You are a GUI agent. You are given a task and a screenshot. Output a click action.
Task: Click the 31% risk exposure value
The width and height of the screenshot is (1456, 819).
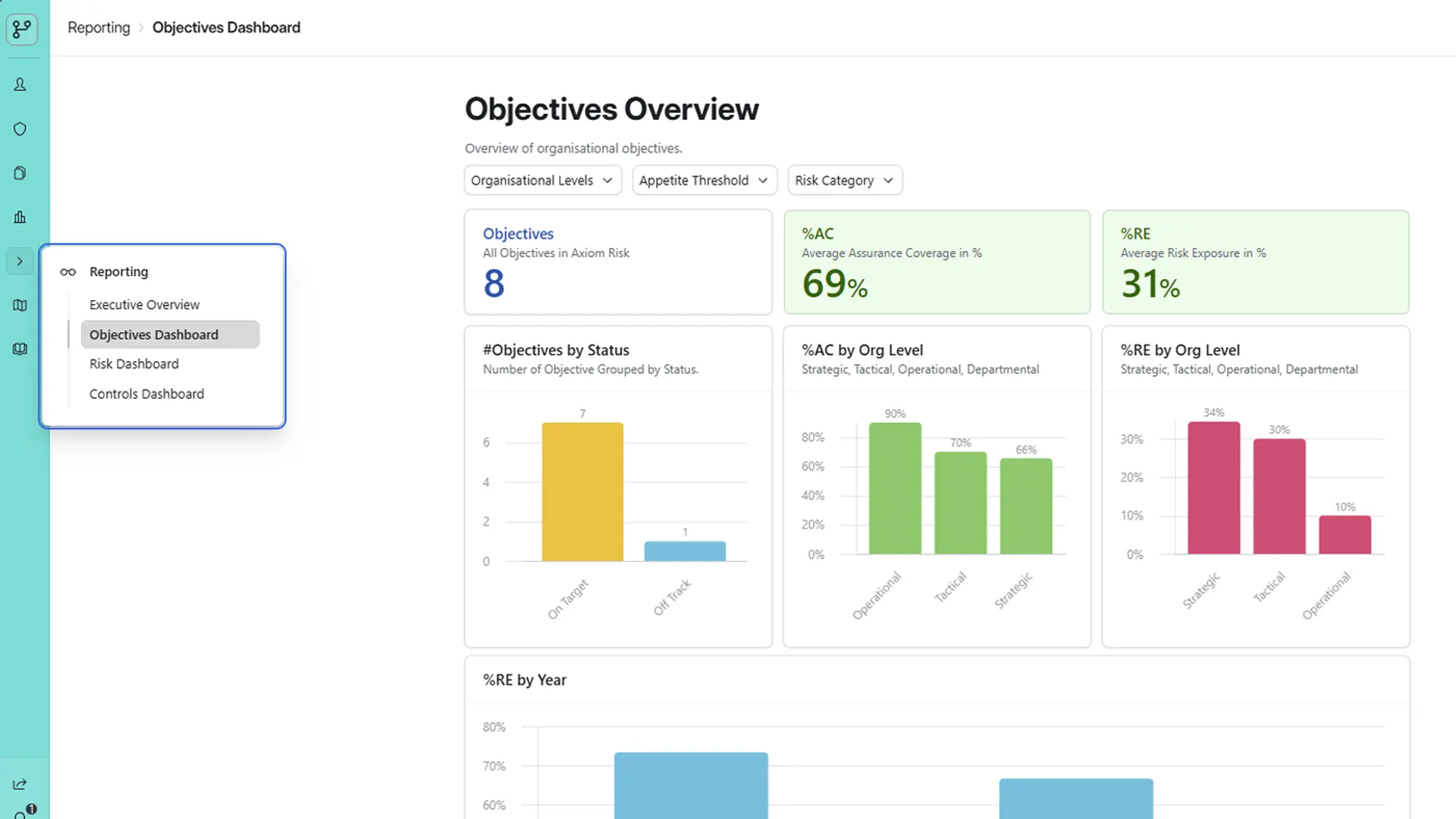click(x=1150, y=284)
